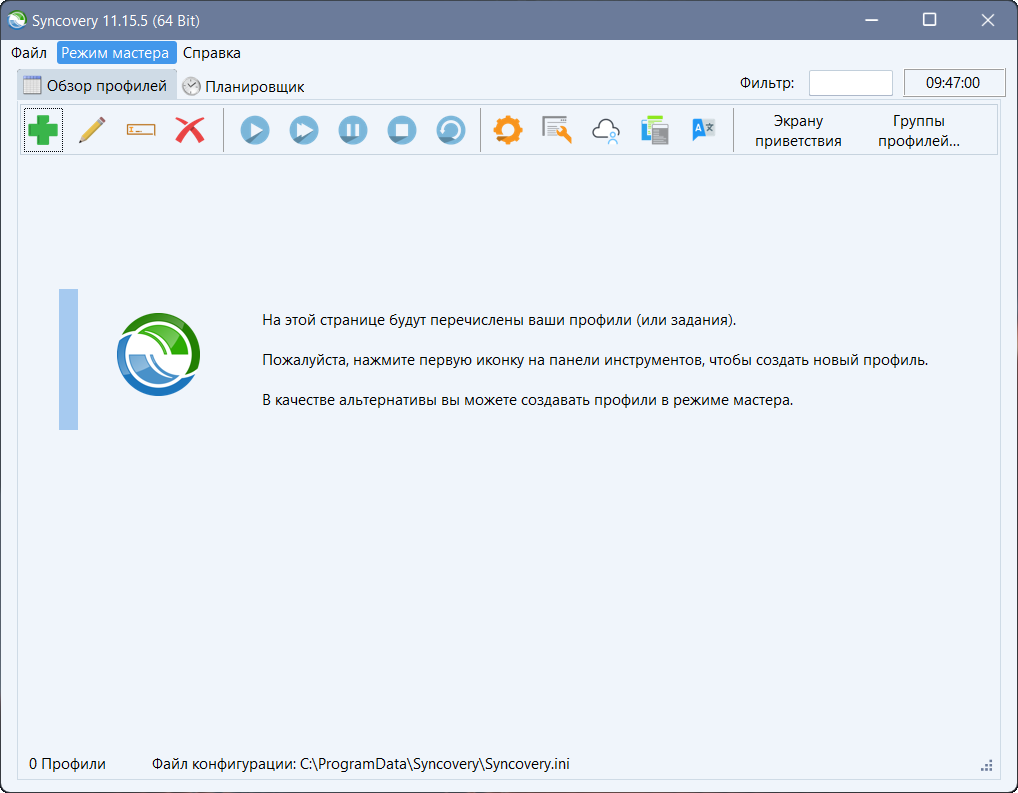Click the run profile play icon

(254, 130)
